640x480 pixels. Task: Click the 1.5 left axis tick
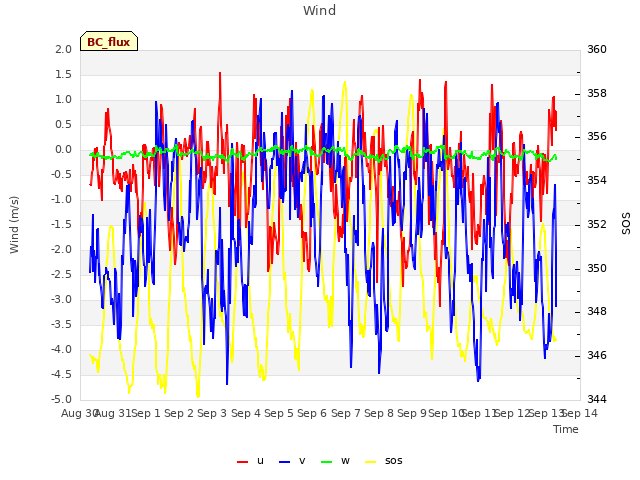63,74
